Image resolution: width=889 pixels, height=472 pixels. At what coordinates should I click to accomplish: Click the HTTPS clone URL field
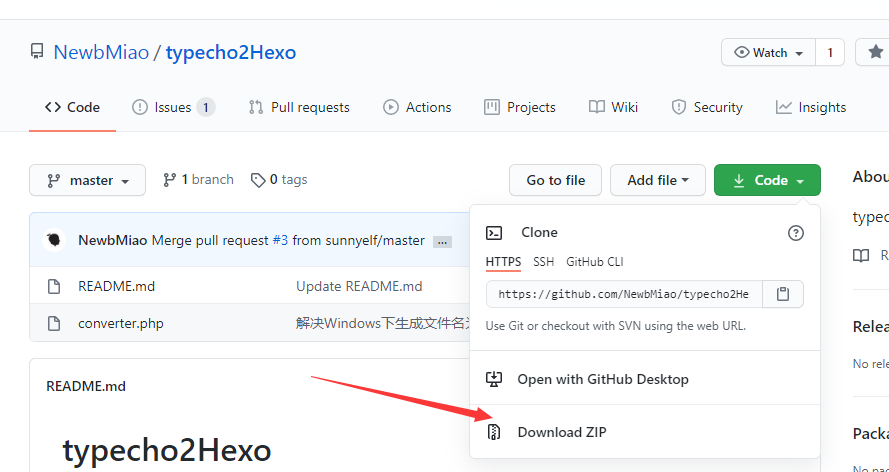click(x=624, y=294)
